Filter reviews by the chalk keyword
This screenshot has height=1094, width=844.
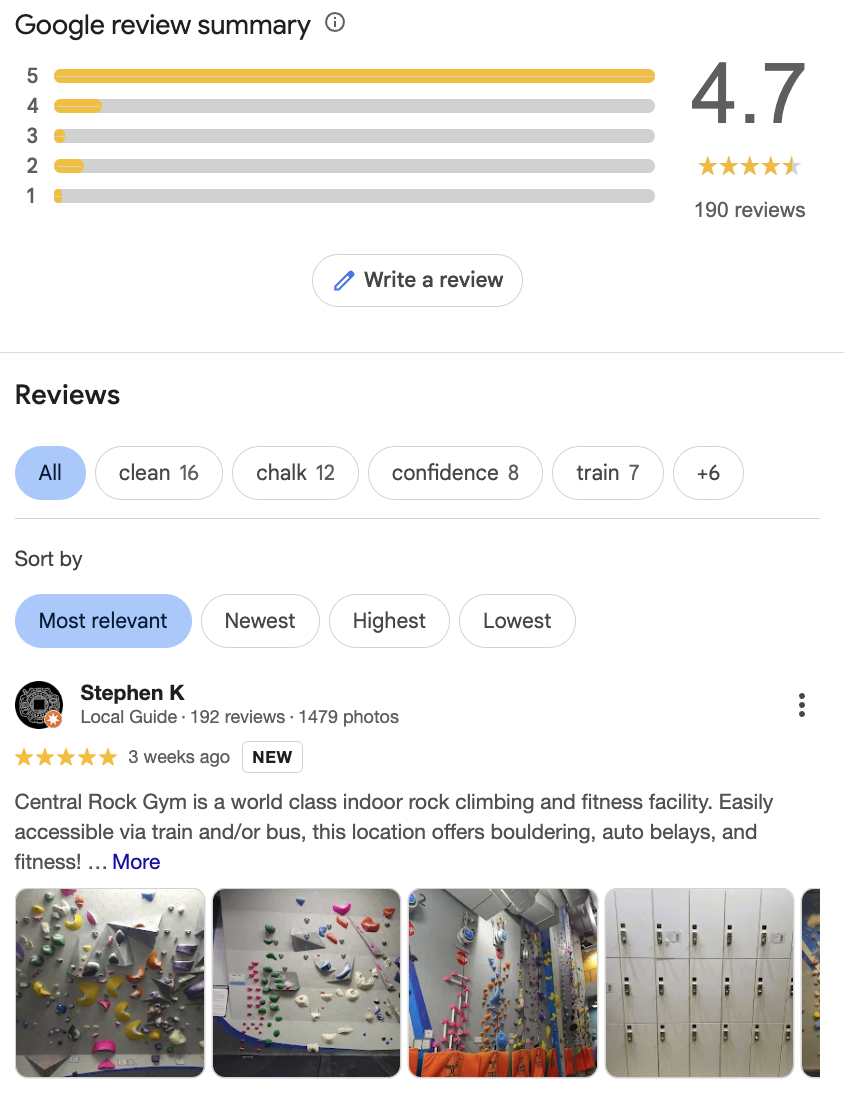point(295,473)
